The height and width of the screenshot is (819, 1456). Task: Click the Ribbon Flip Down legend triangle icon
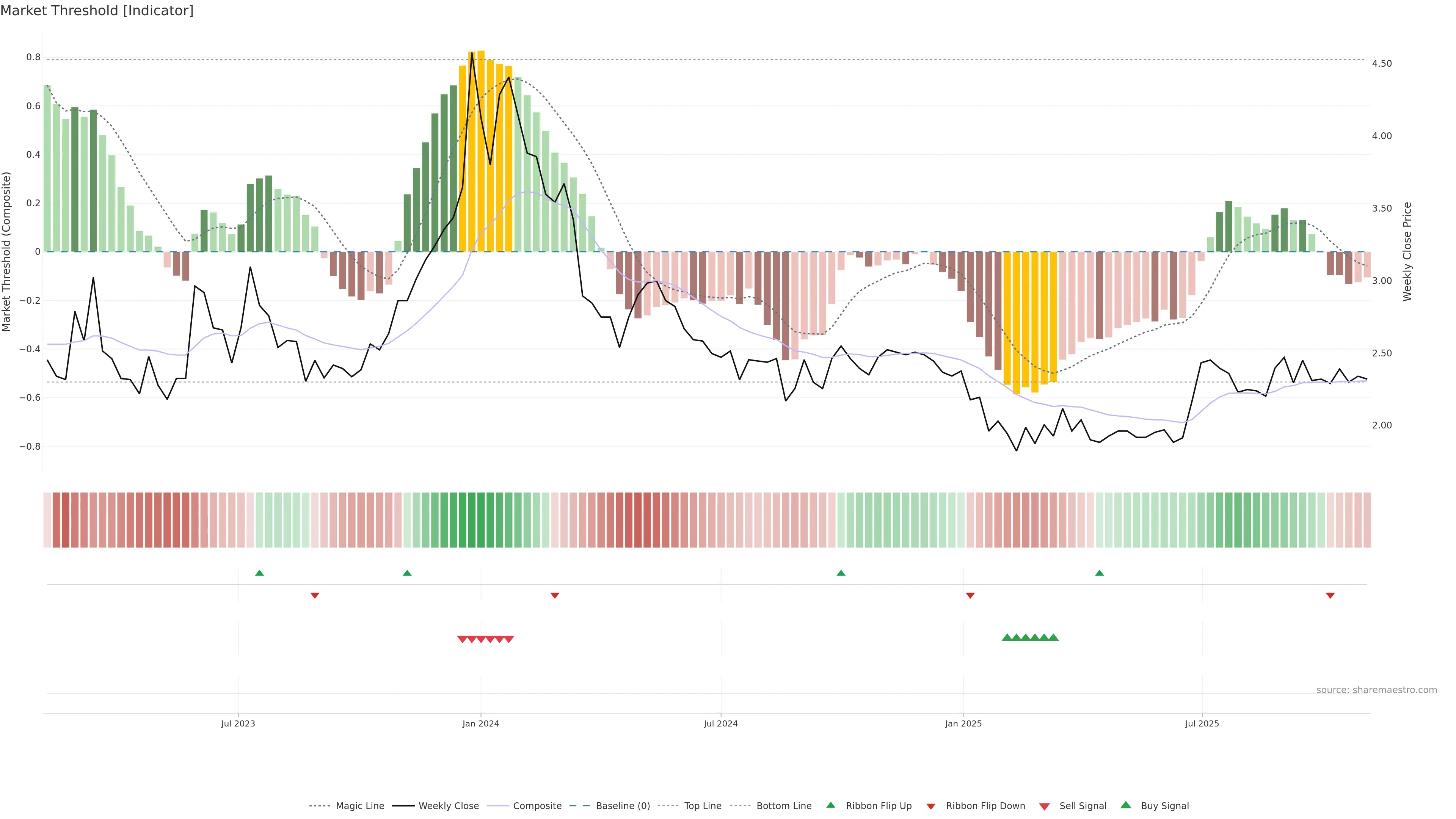(x=931, y=806)
